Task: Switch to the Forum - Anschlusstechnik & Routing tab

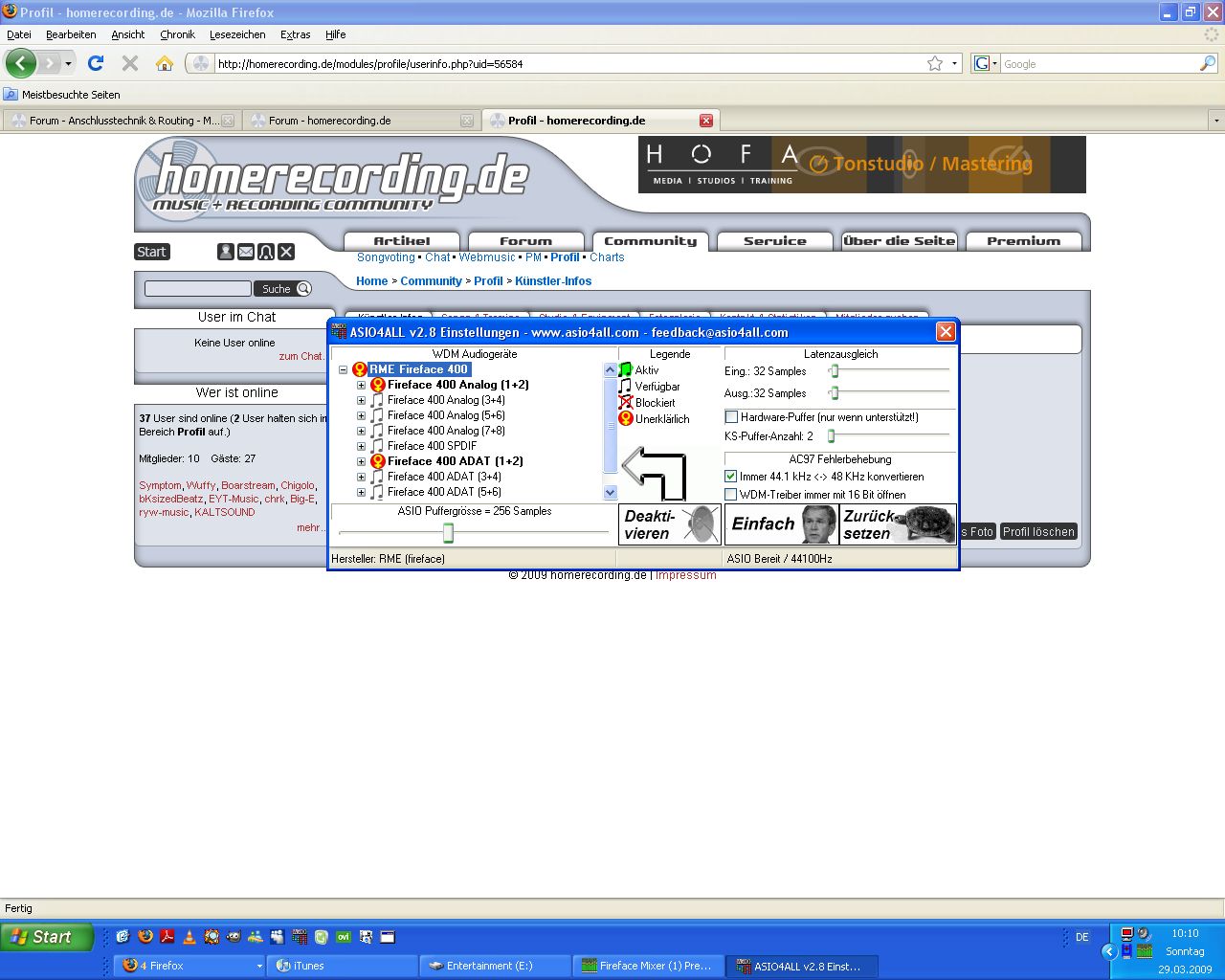Action: pos(121,121)
